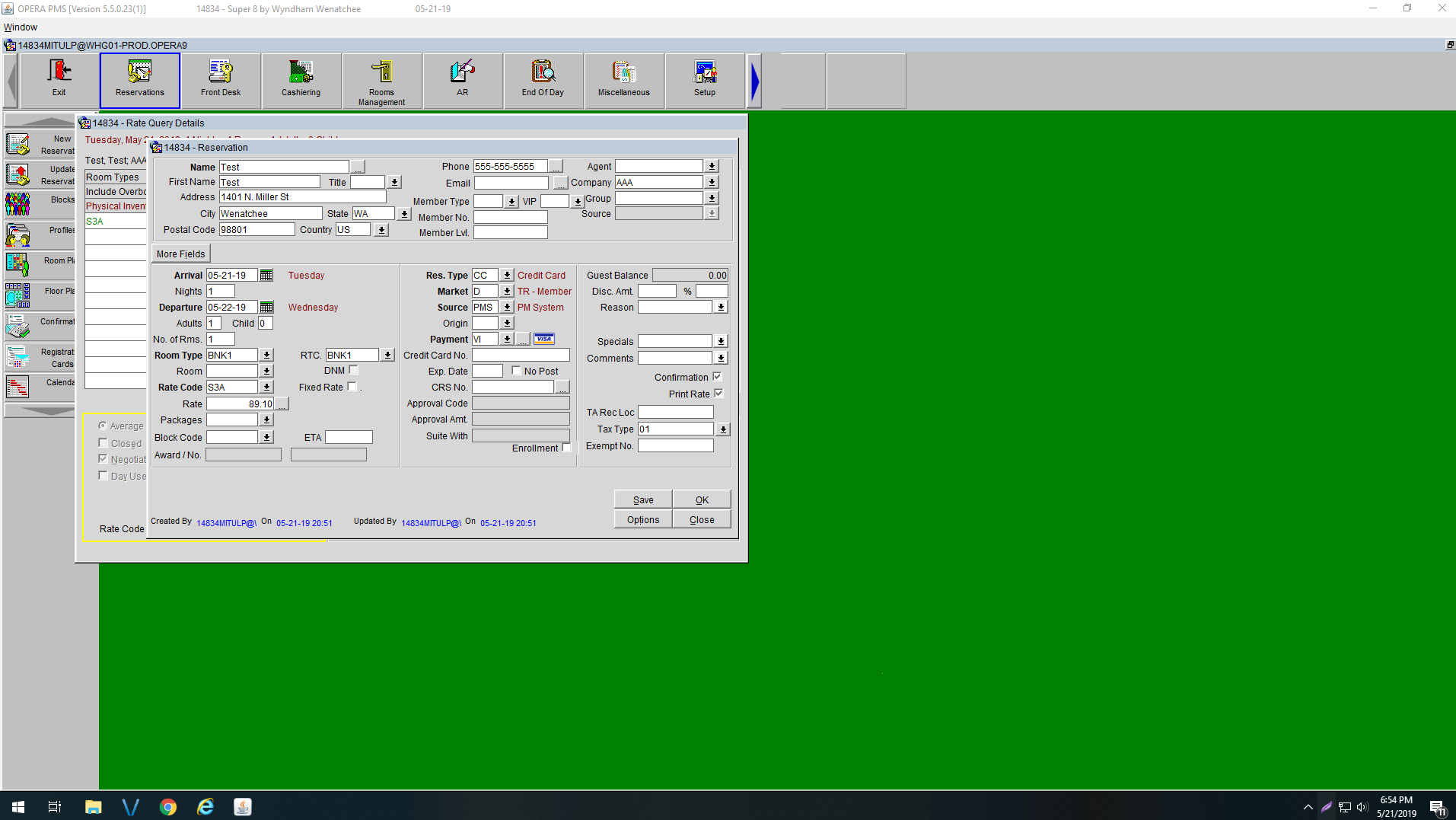Open the Setup module
Image resolution: width=1456 pixels, height=820 pixels.
[x=704, y=80]
